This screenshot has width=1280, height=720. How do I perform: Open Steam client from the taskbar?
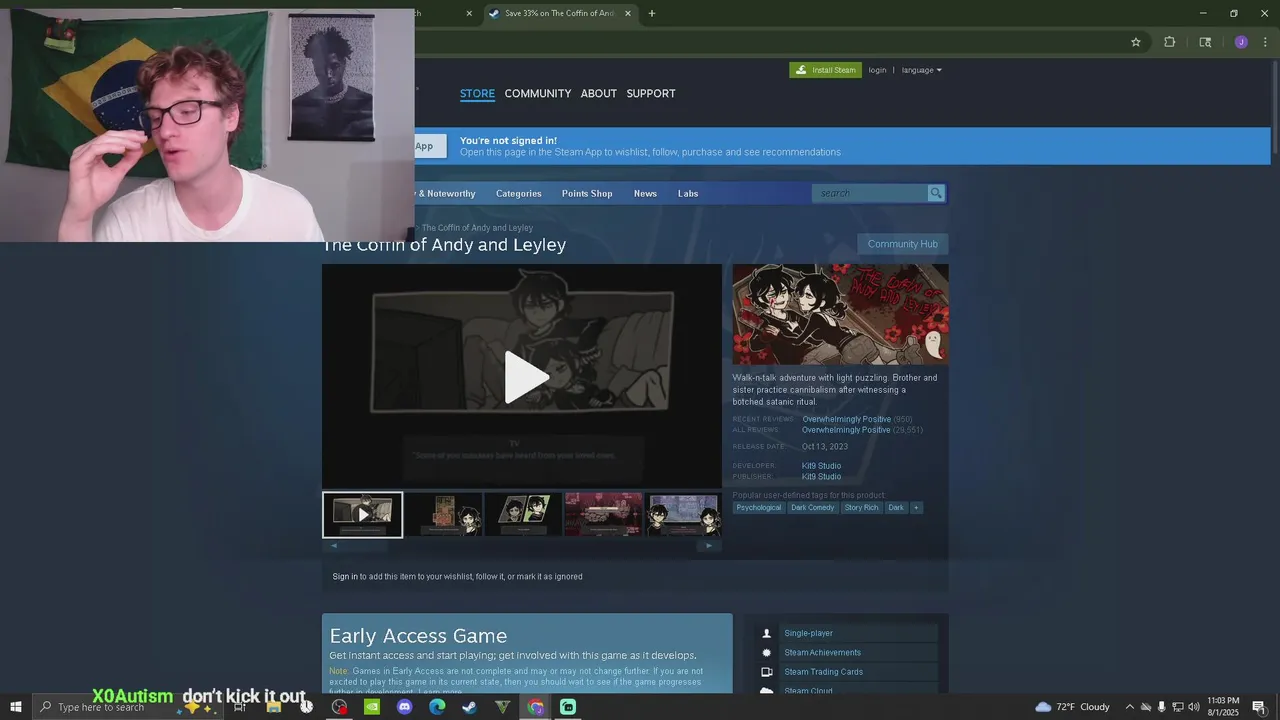(x=469, y=707)
